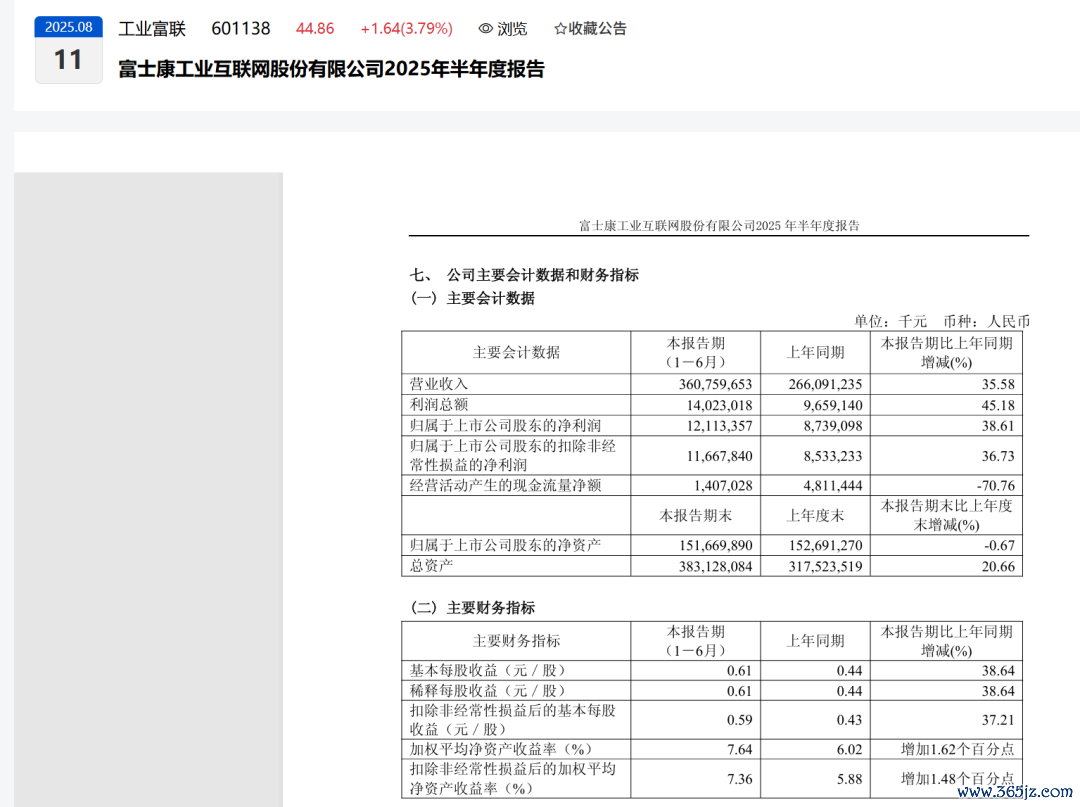The width and height of the screenshot is (1080, 807).
Task: Click prior net profit 8,739,098
Action: 833,426
